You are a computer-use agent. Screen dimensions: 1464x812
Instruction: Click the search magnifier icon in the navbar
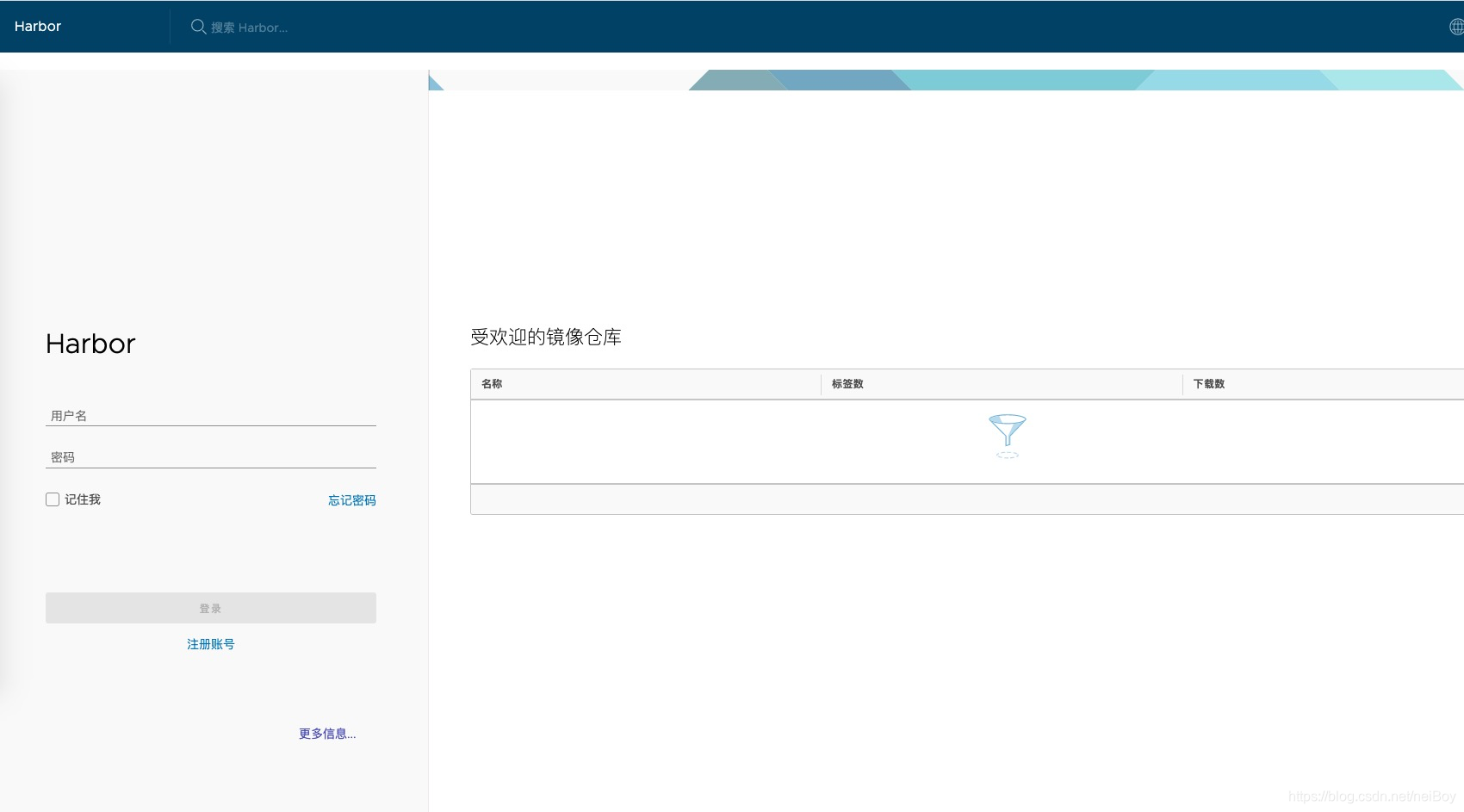point(199,27)
